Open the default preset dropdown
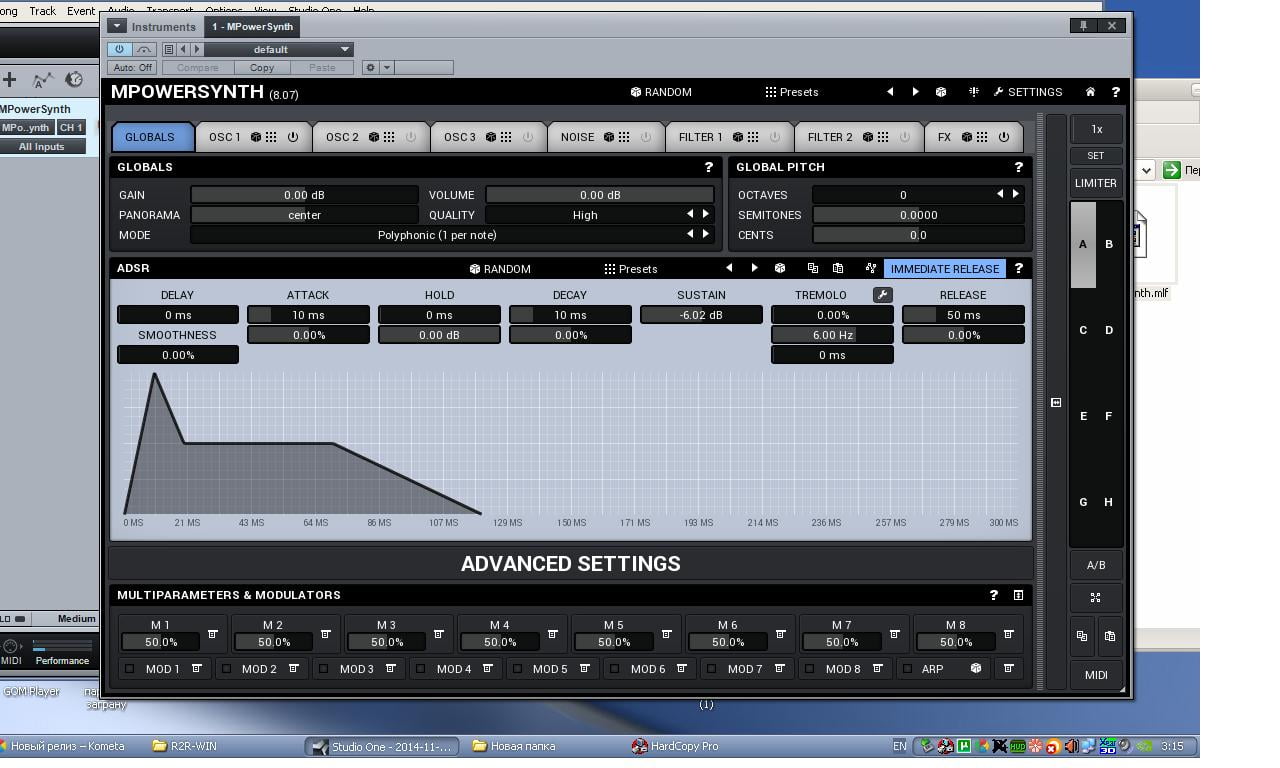The width and height of the screenshot is (1280, 768). coord(278,49)
